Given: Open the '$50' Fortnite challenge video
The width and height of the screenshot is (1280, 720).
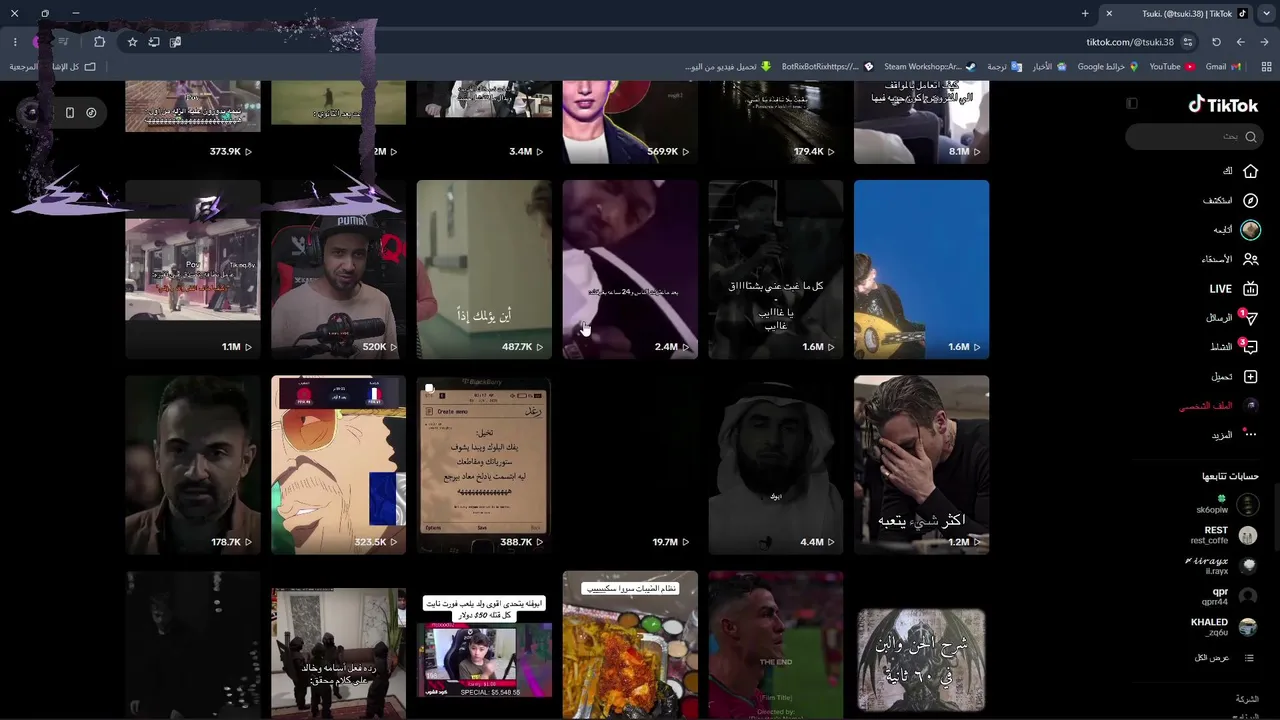Looking at the screenshot, I should click(484, 645).
